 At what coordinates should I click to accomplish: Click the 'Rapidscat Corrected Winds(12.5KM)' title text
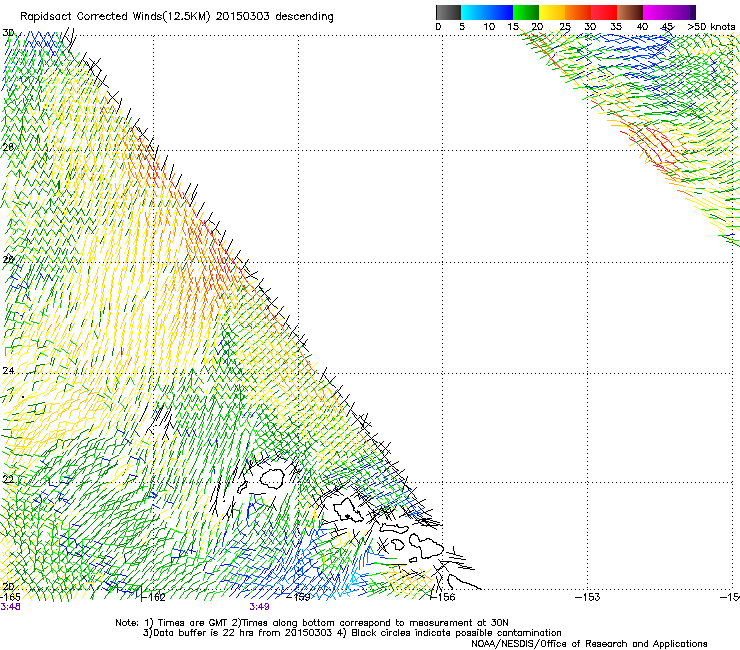pos(115,17)
